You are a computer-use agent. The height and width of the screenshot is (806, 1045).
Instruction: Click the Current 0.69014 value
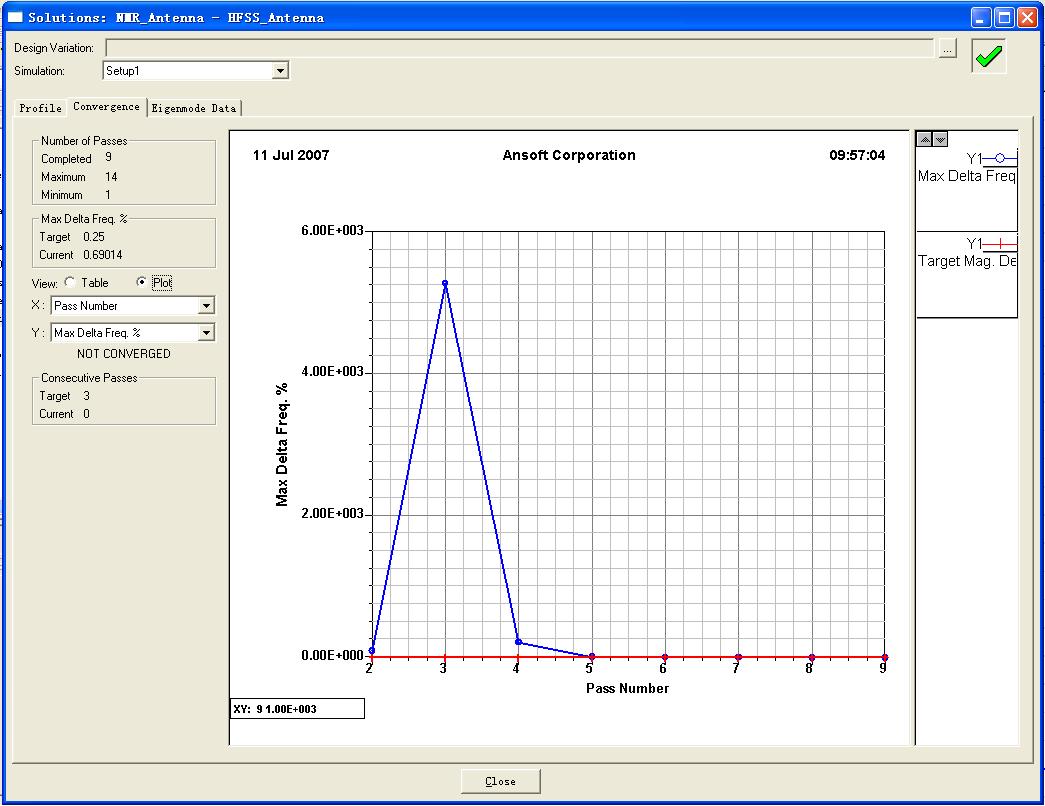click(x=103, y=255)
